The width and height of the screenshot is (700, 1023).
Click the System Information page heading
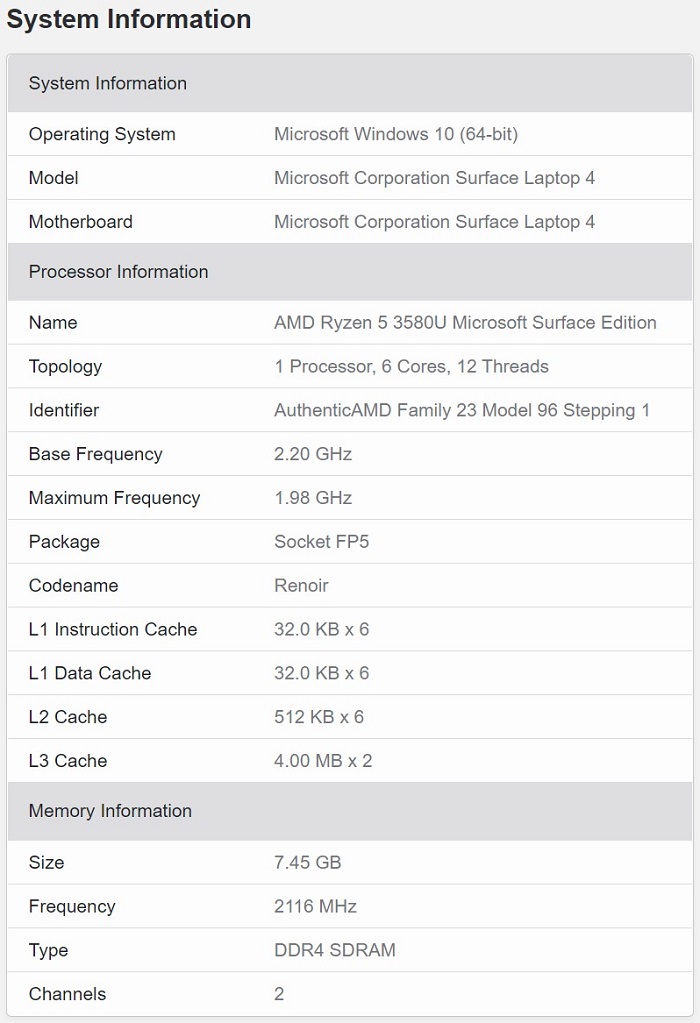(129, 19)
